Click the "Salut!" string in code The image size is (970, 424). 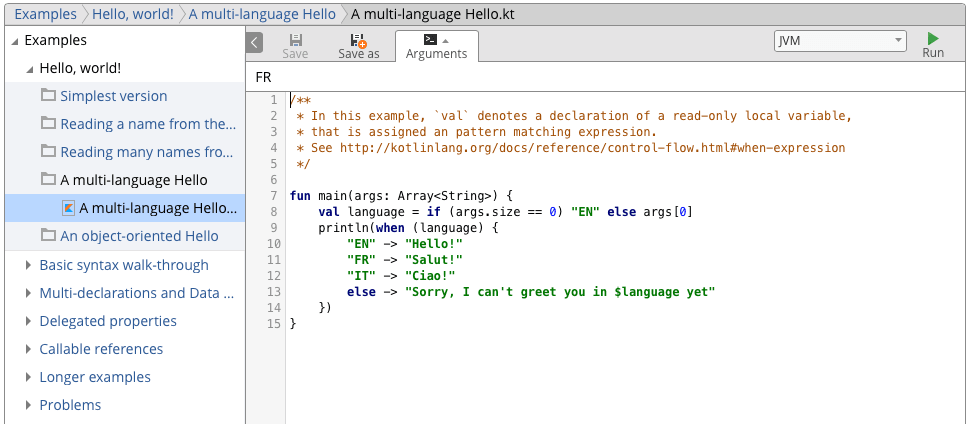click(434, 259)
